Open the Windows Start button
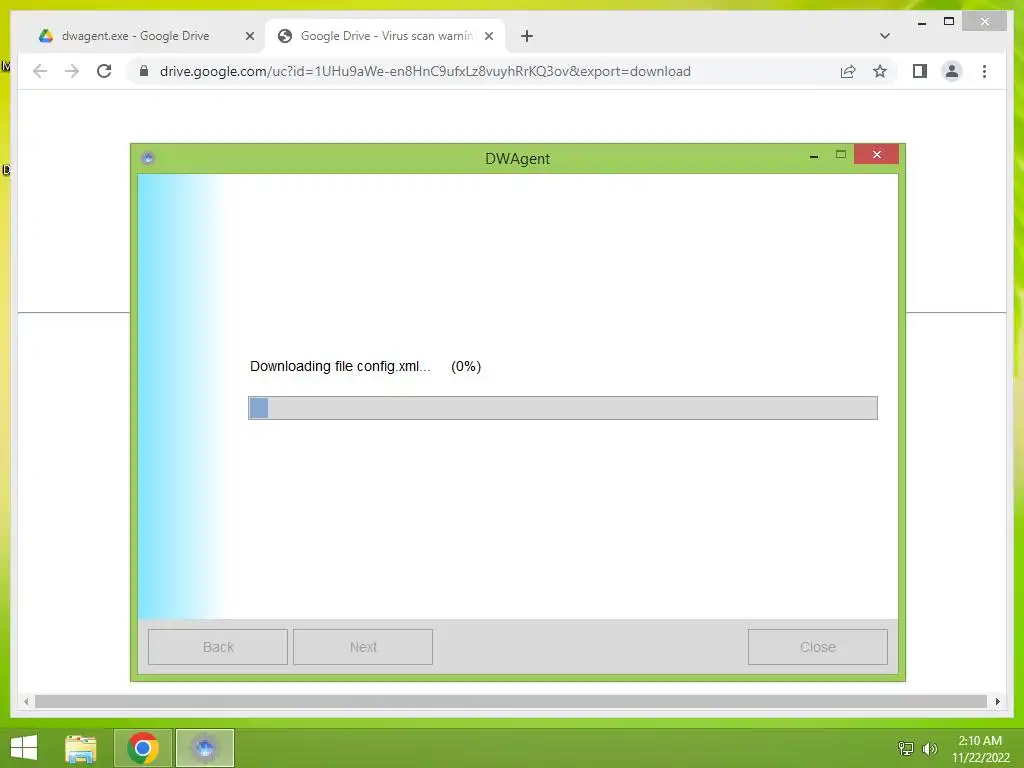1024x768 pixels. tap(24, 748)
